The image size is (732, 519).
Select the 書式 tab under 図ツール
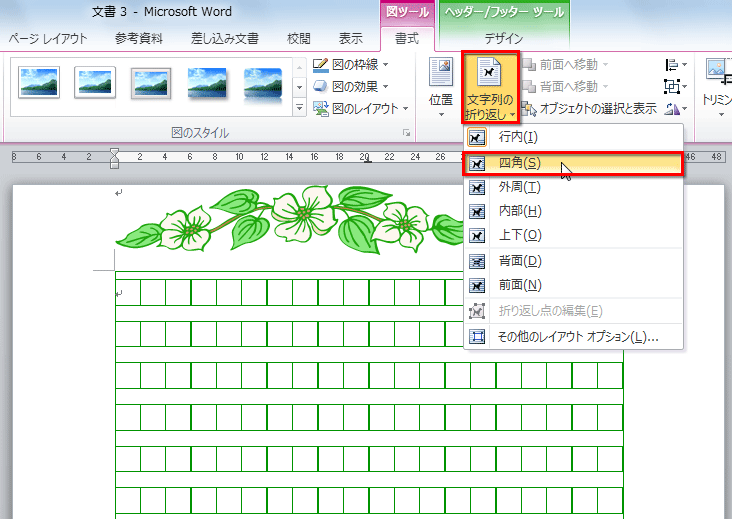click(x=407, y=39)
